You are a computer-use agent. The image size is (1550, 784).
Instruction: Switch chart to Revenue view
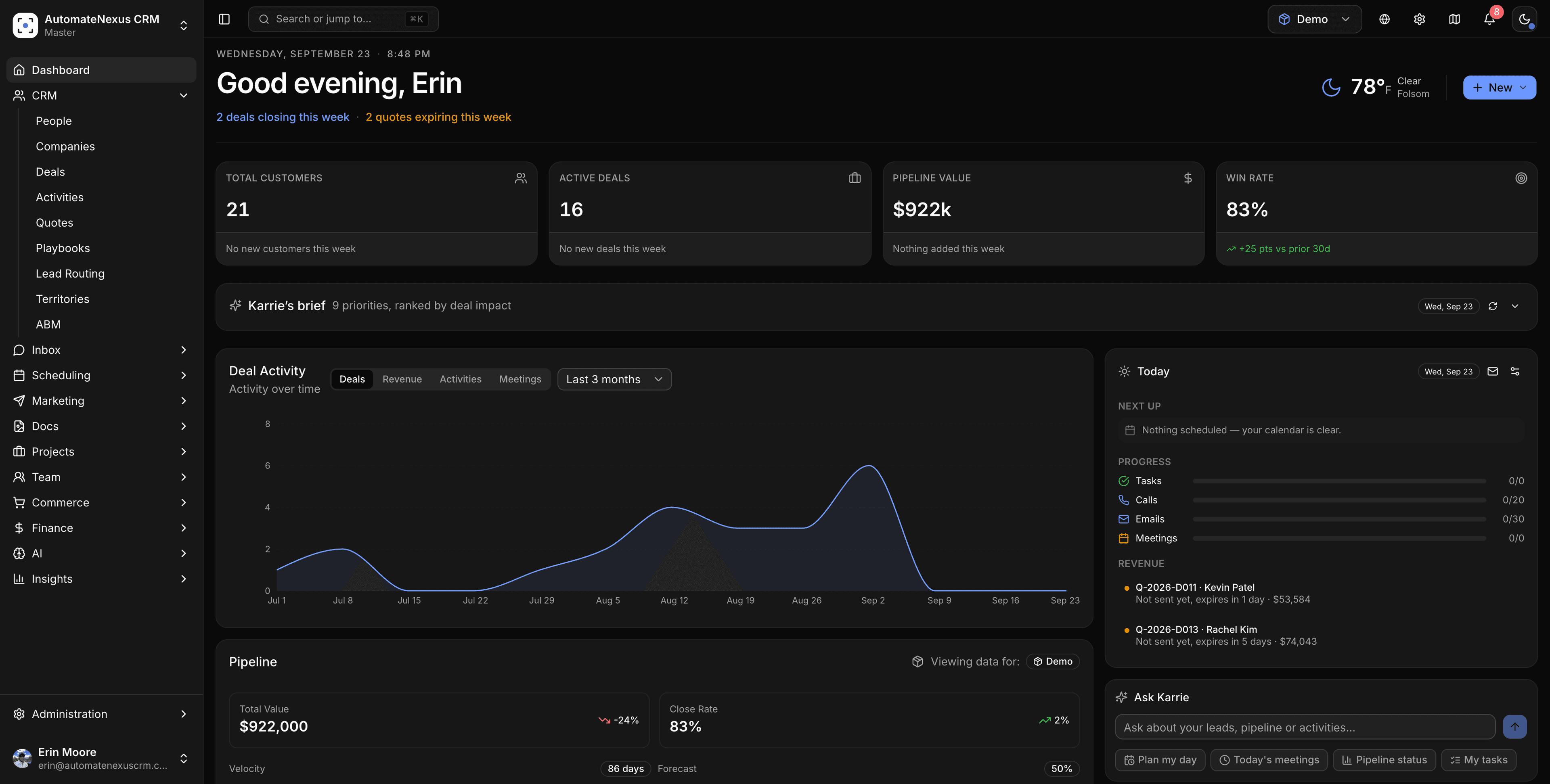tap(402, 379)
